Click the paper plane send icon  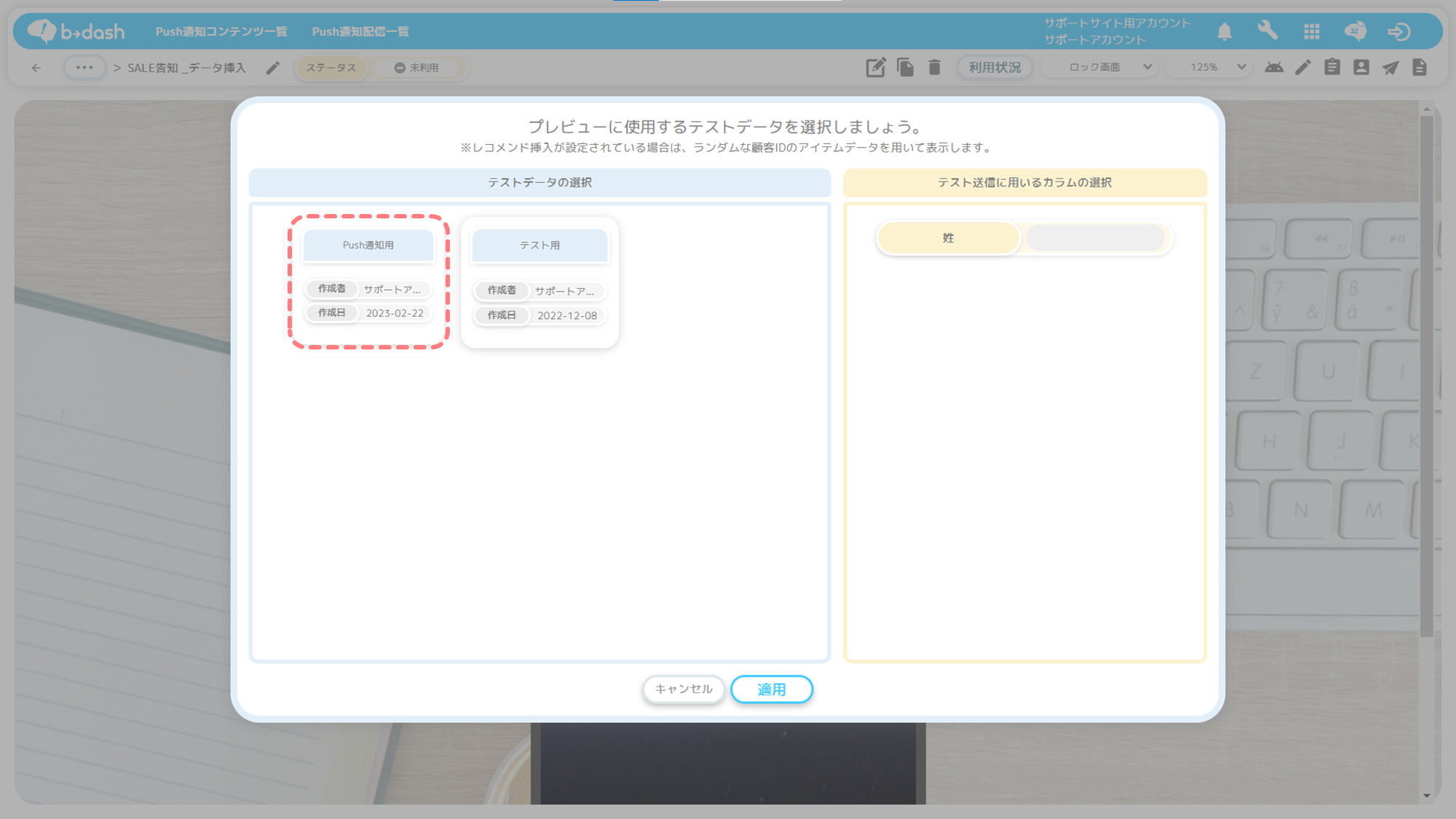pos(1390,68)
